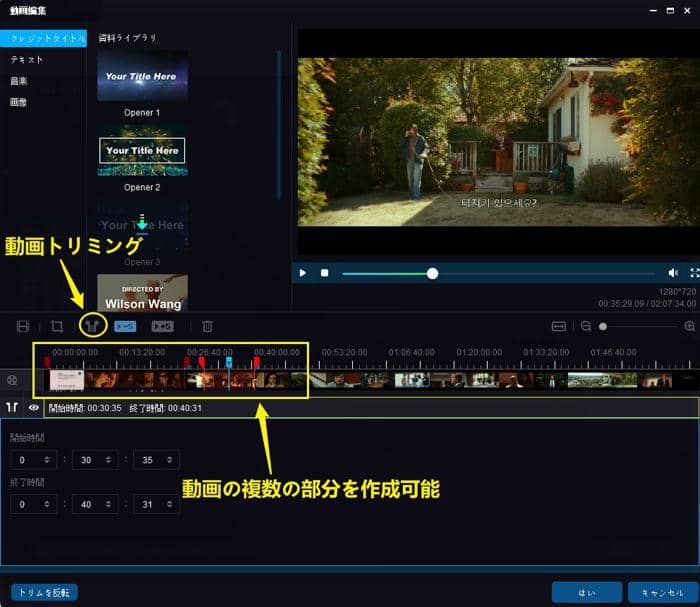The height and width of the screenshot is (607, 700).
Task: Select the Wilson Wang credits template
Action: coord(142,293)
